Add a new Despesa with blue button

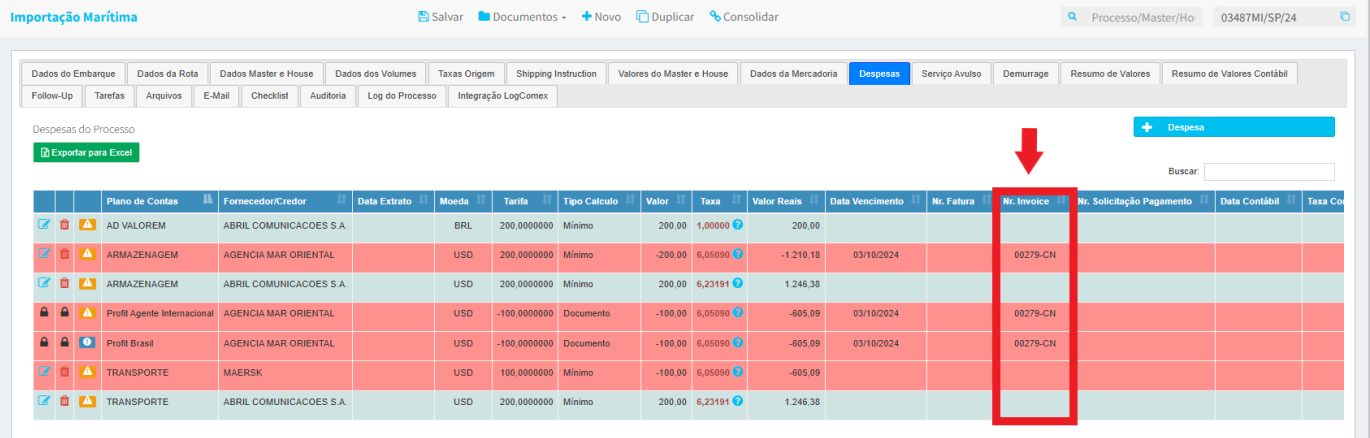1233,127
